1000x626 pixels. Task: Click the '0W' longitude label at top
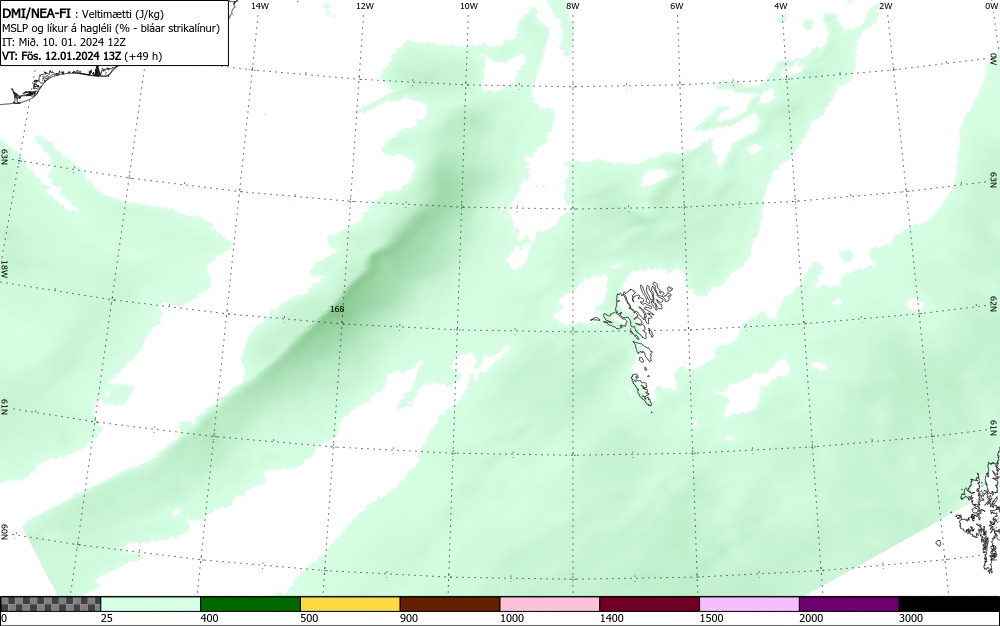point(991,6)
